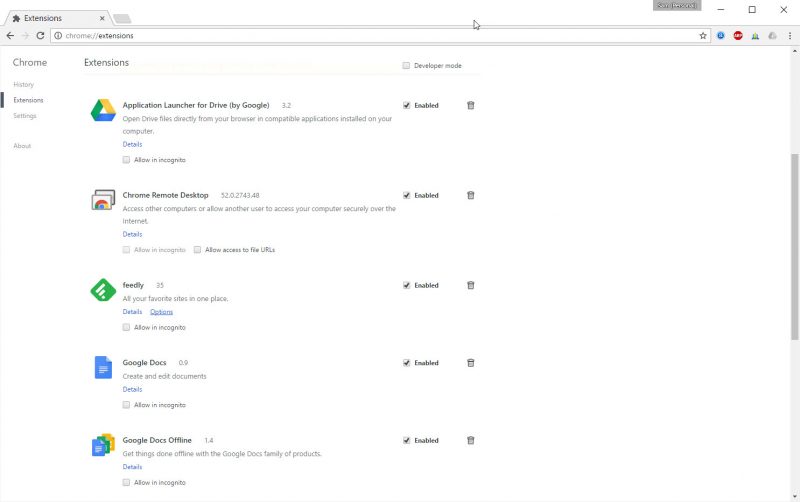Allow Google Docs in incognito
Screen dimensions: 800x502
click(x=126, y=405)
